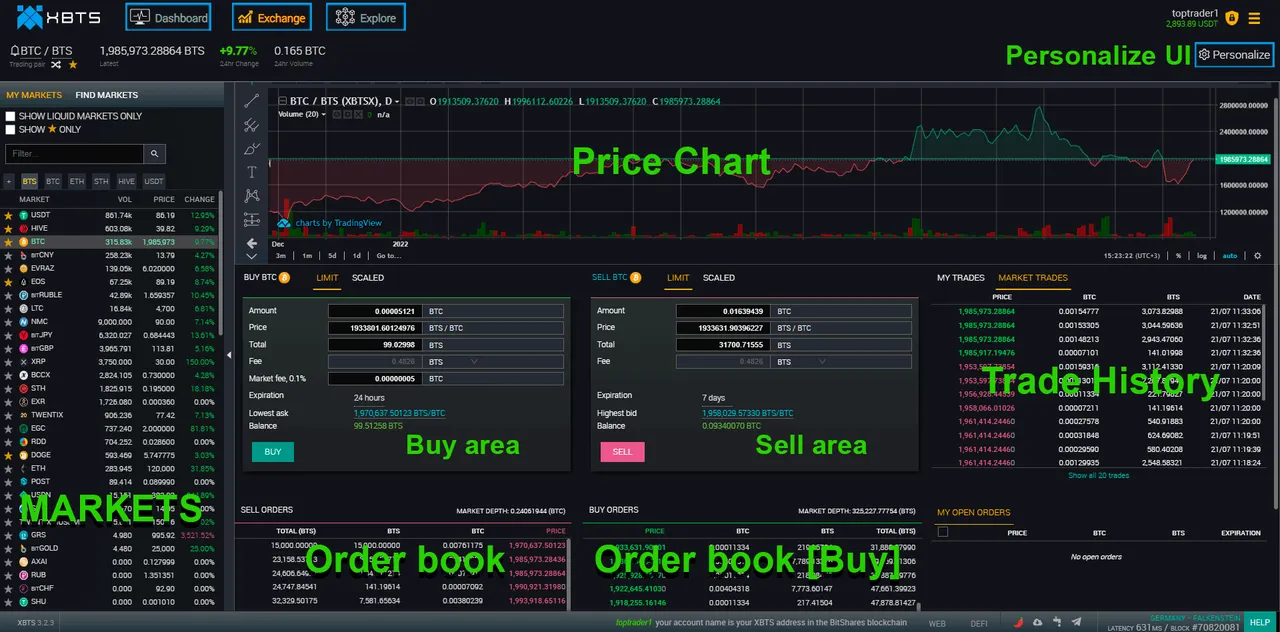
Task: Toggle the log scale on the chart
Action: pos(1202,256)
